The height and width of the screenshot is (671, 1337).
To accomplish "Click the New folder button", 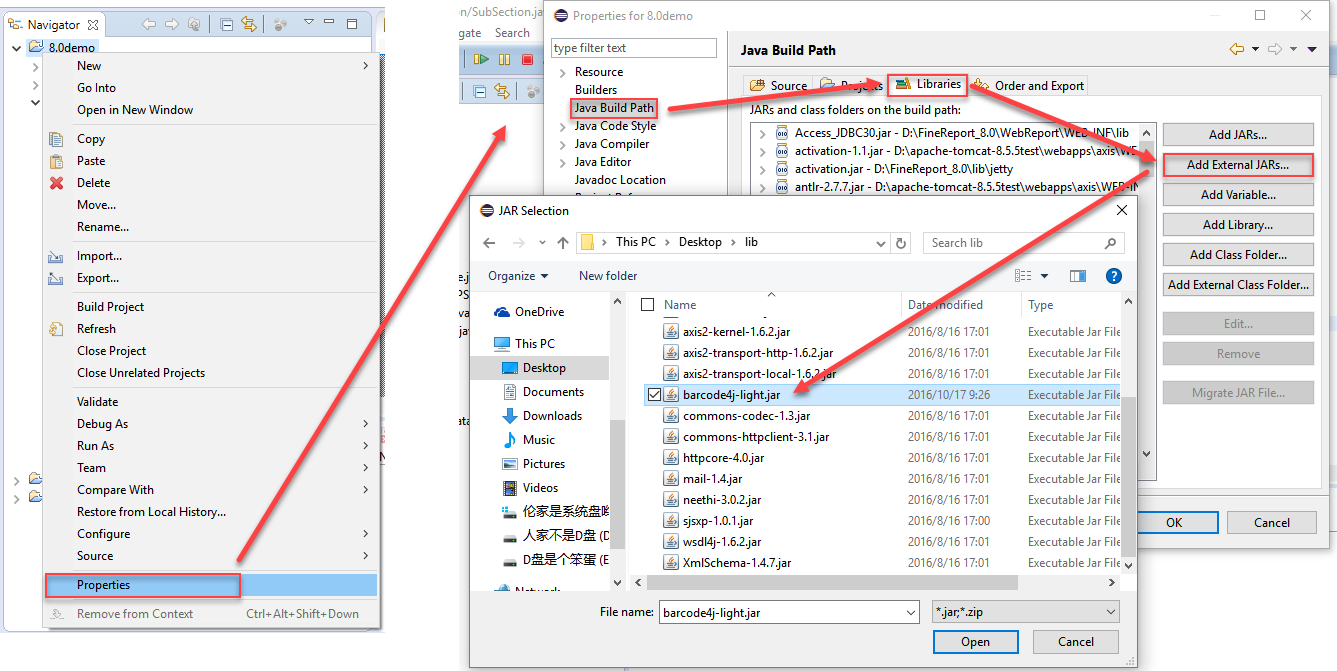I will (x=608, y=276).
